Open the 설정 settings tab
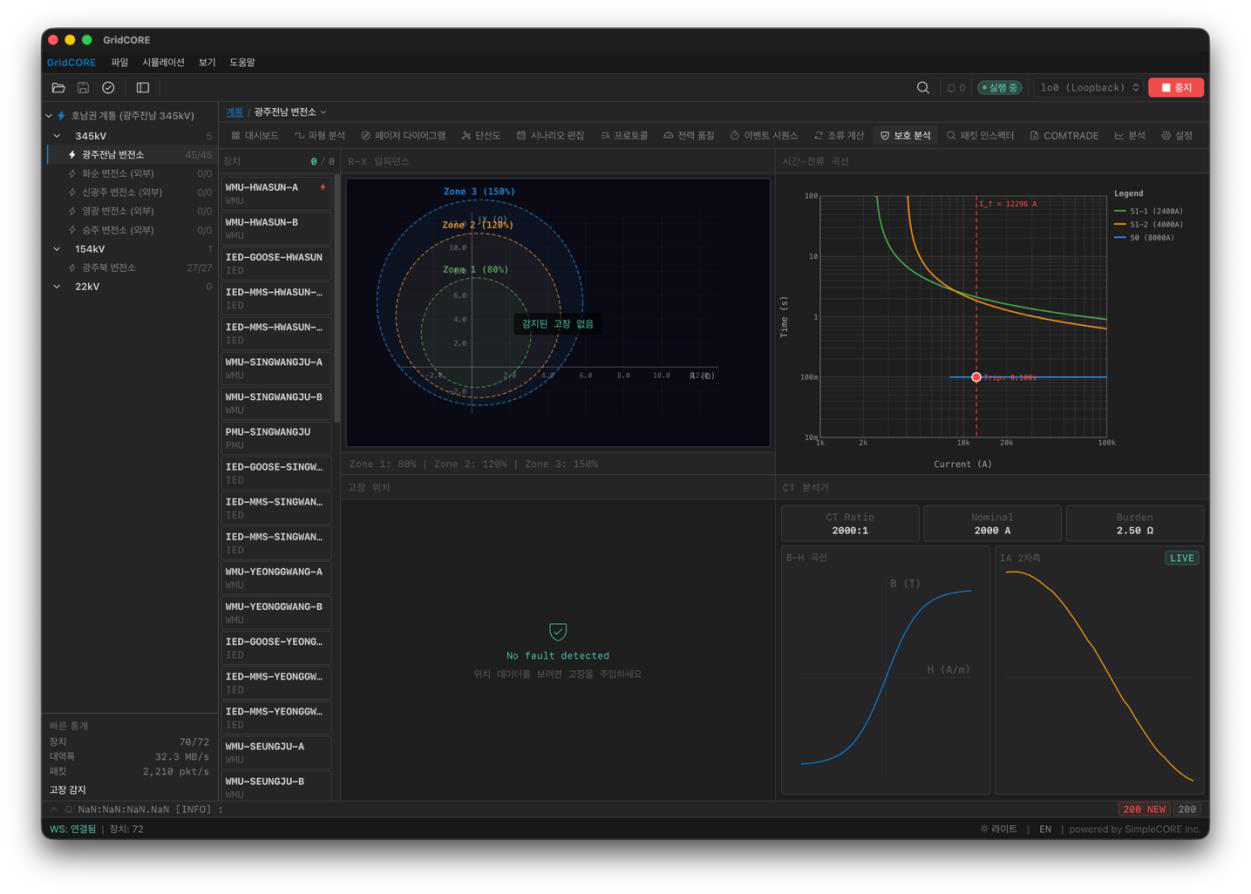The image size is (1251, 894). coord(1177,135)
